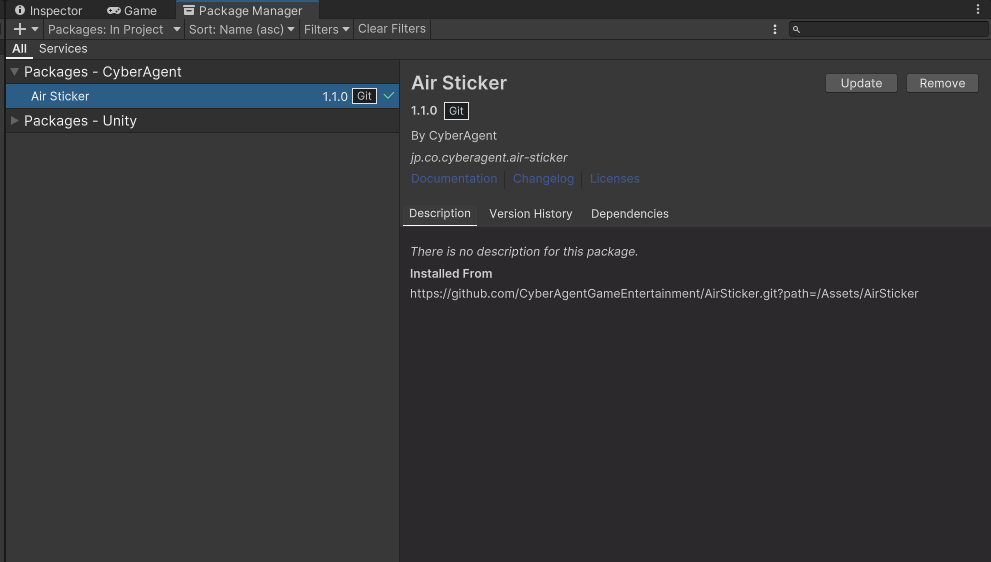The width and height of the screenshot is (991, 562).
Task: Open the Licenses link
Action: tap(614, 179)
